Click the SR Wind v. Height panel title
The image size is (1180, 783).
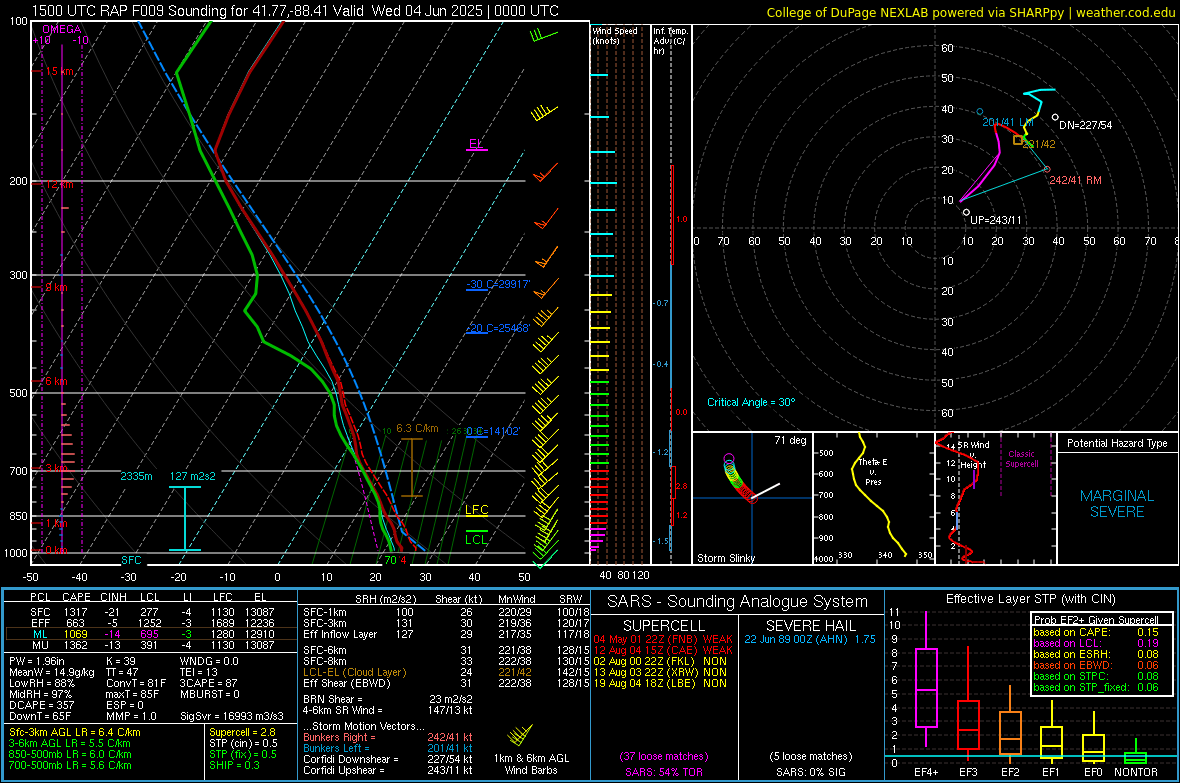point(972,455)
